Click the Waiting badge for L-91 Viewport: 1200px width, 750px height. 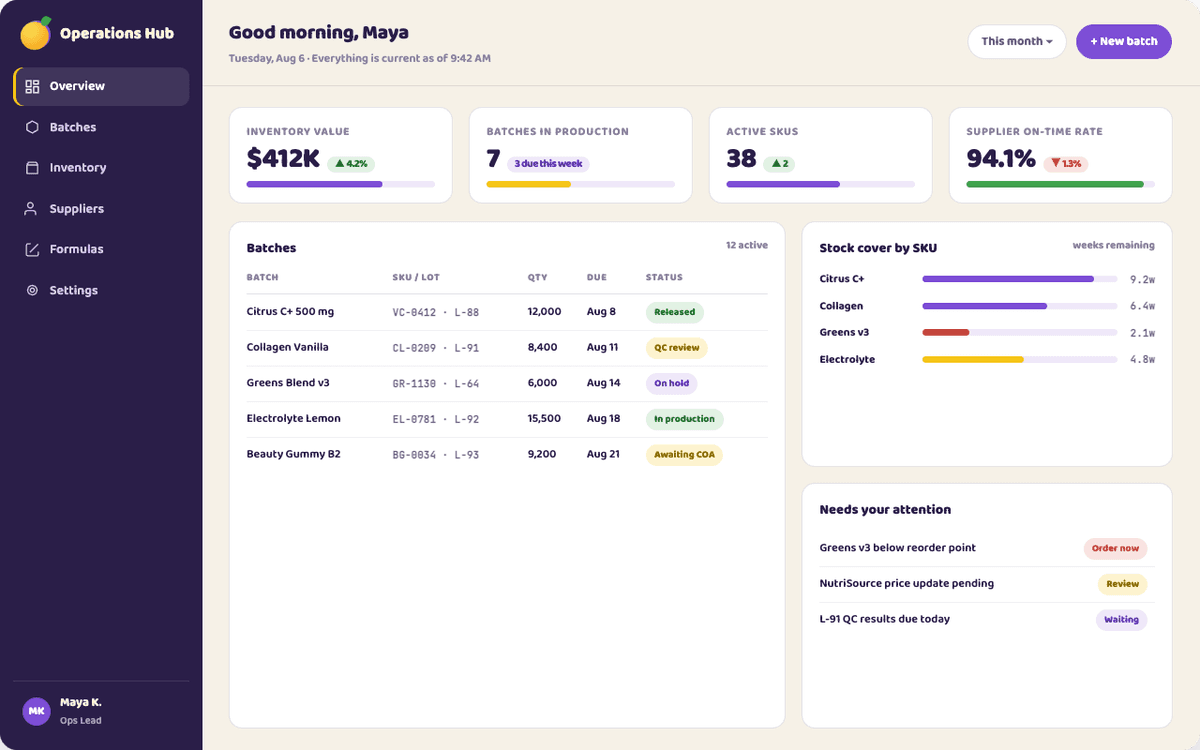(x=1121, y=620)
